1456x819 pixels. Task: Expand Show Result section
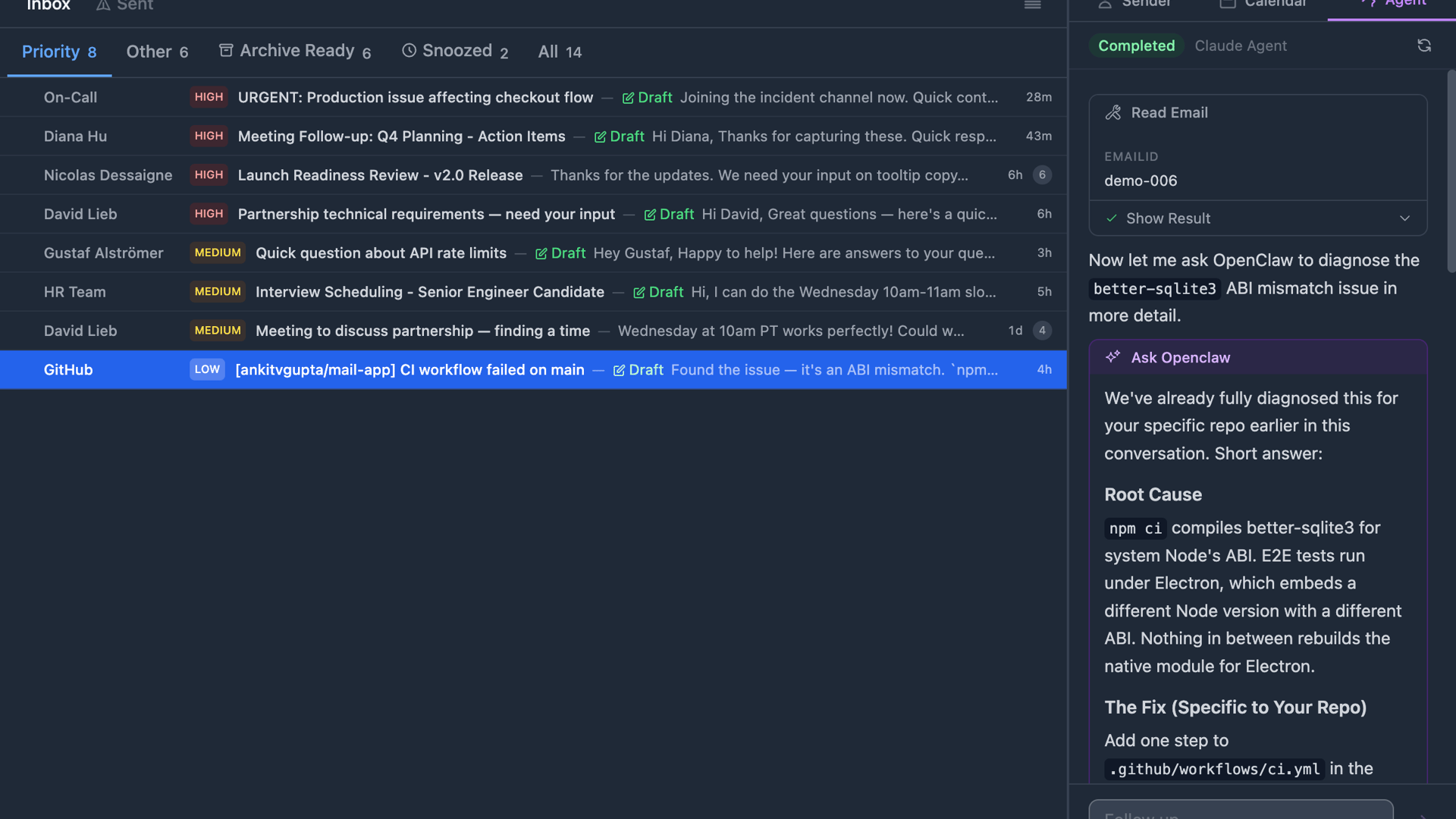point(1168,218)
